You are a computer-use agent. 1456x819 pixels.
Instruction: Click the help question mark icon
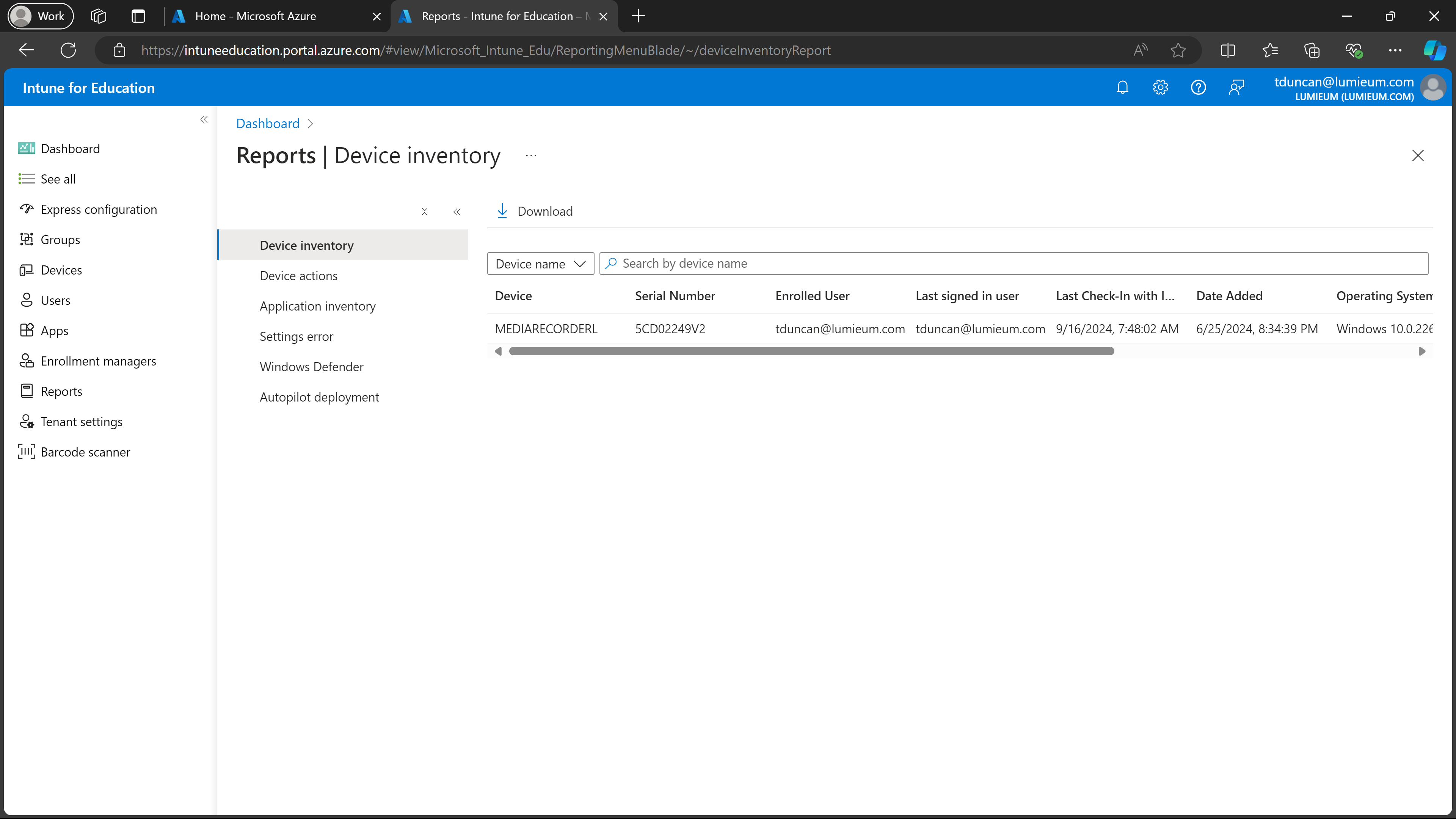coord(1198,87)
